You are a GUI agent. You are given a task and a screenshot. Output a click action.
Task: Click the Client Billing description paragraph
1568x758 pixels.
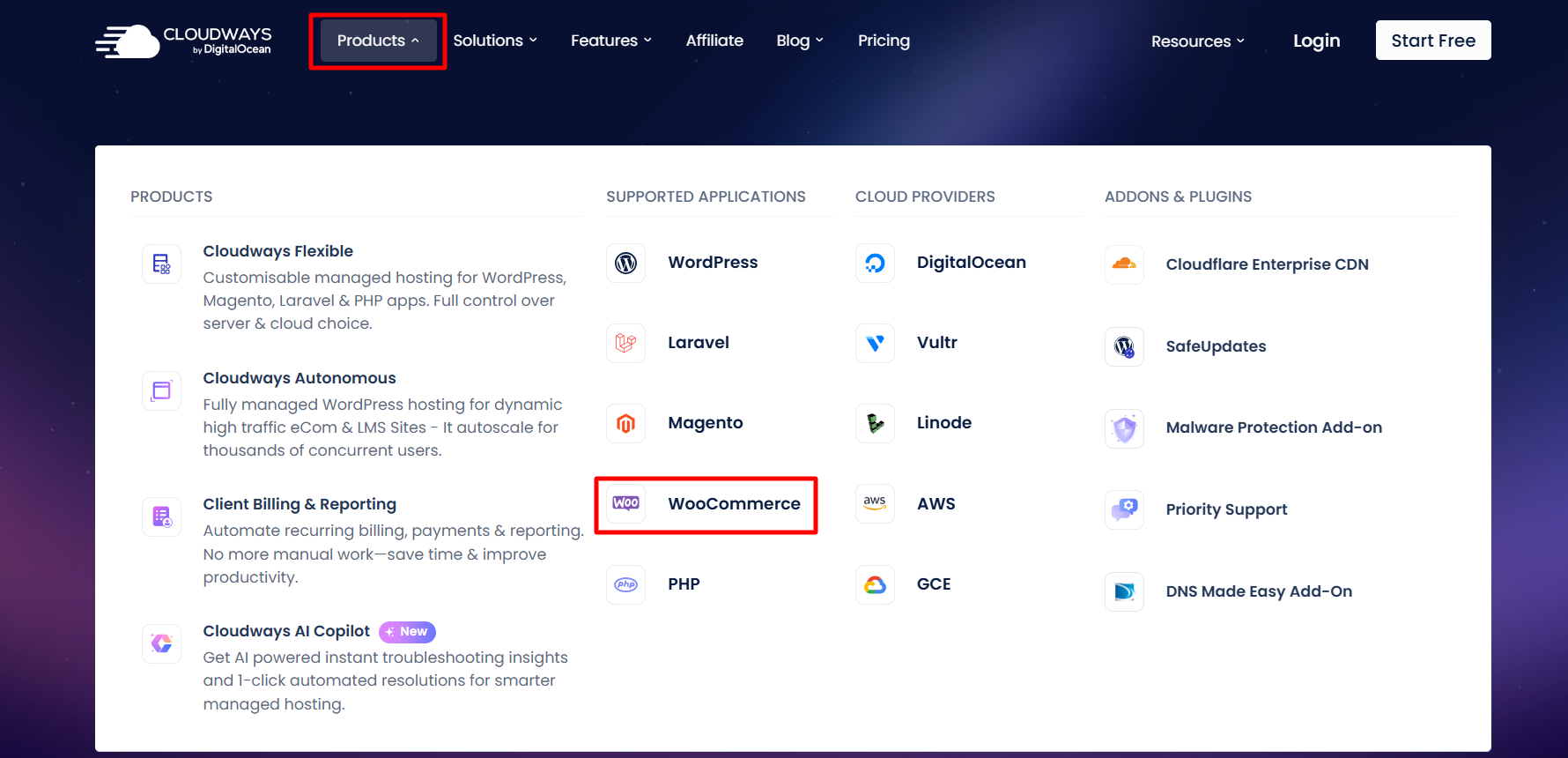pos(393,554)
